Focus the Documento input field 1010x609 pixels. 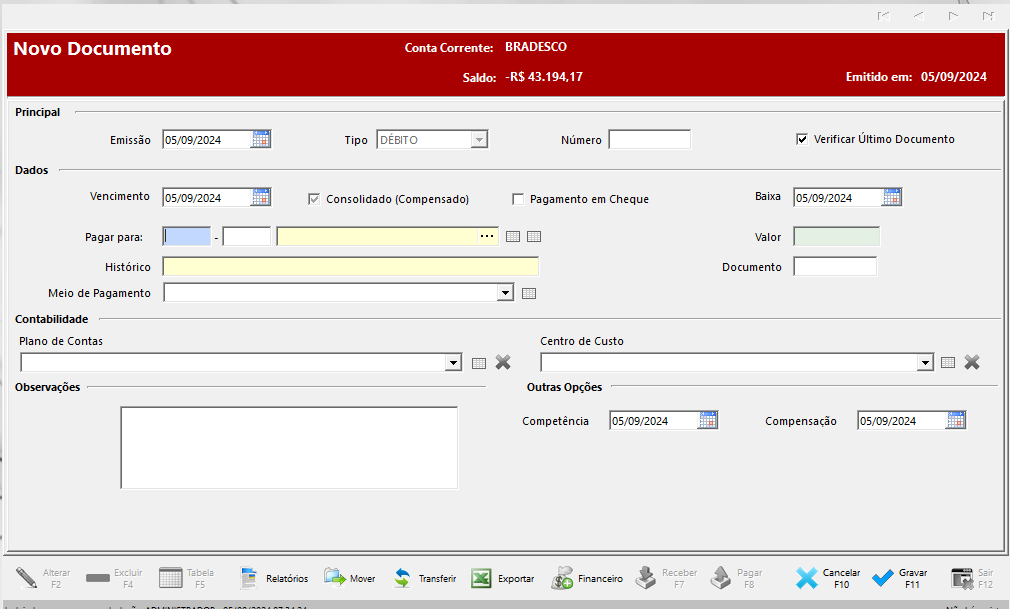(835, 266)
